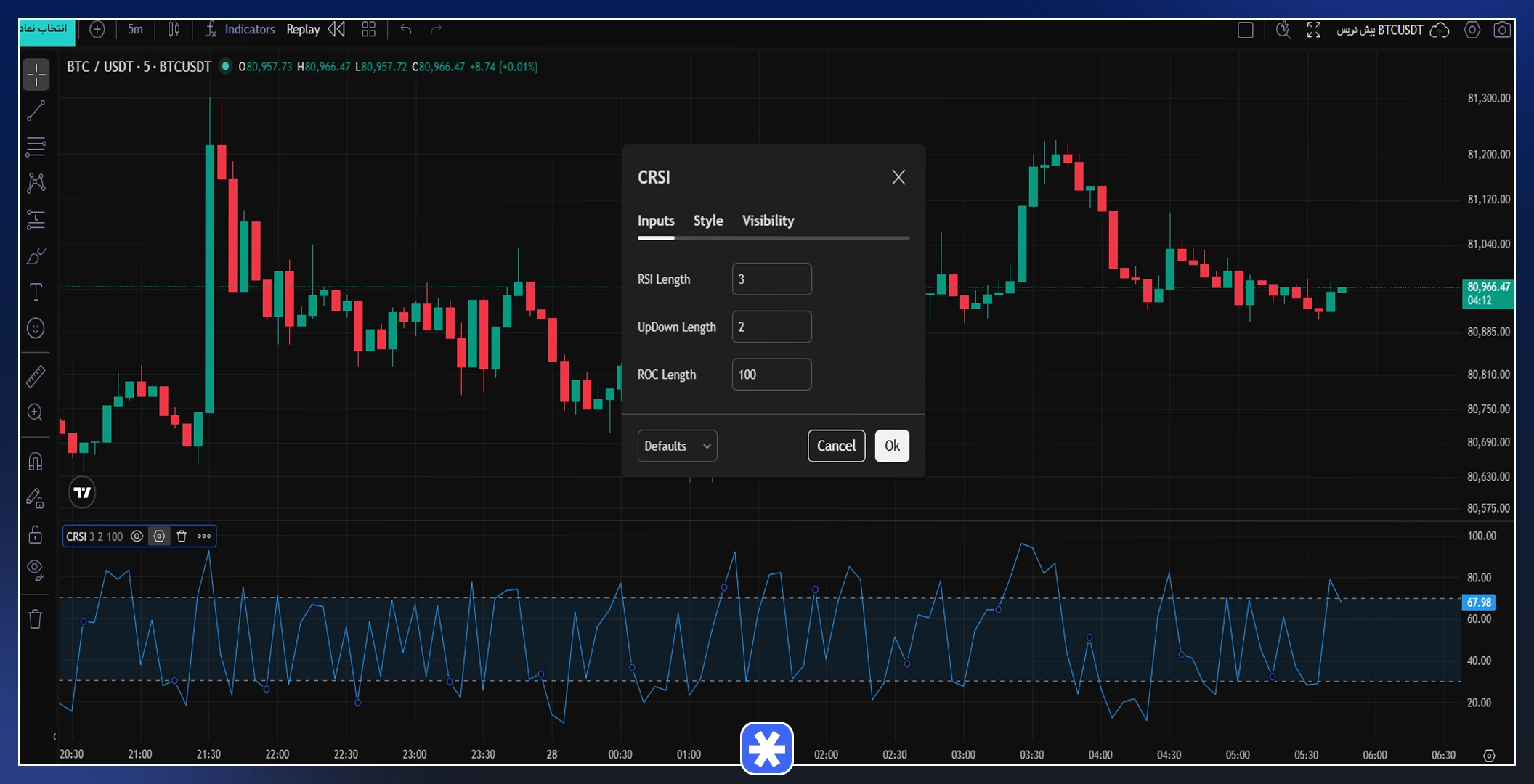This screenshot has height=784, width=1534.
Task: Open the CRSI more options menu
Action: point(204,536)
